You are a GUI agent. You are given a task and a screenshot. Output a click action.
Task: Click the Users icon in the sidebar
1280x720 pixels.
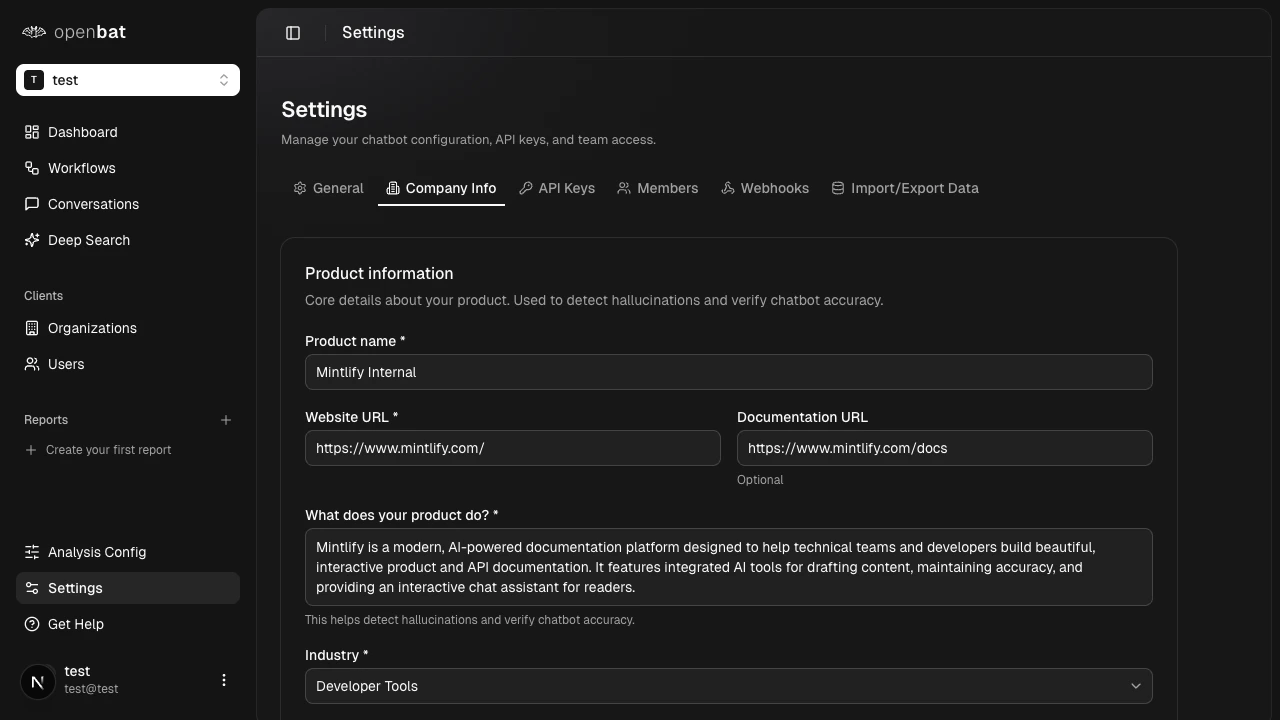(x=33, y=364)
